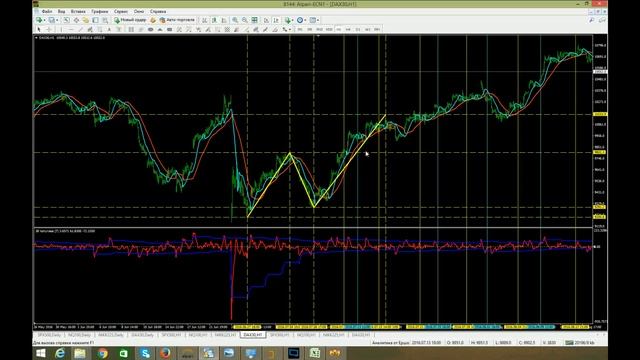Click the connection status in status bar
The width and height of the screenshot is (640, 360).
pyautogui.click(x=580, y=343)
